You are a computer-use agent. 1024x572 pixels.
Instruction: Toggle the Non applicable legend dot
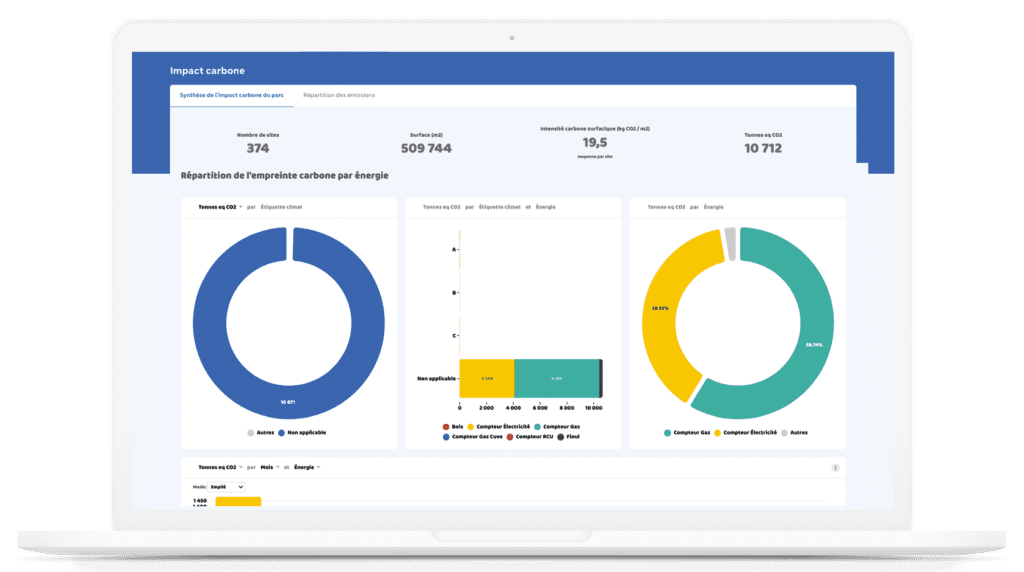tap(281, 432)
